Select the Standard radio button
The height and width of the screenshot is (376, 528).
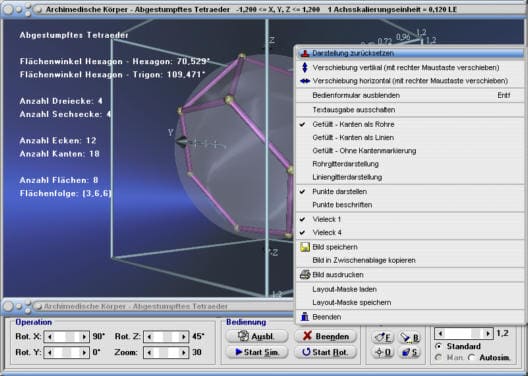click(x=438, y=346)
